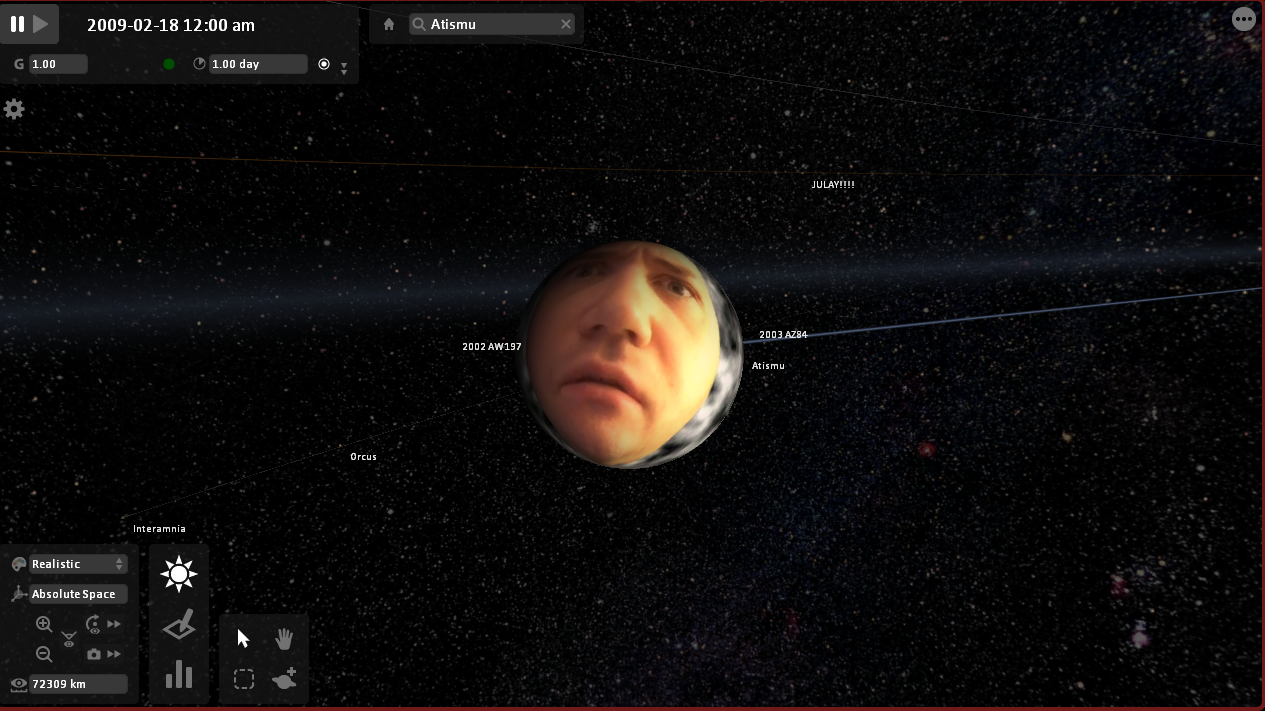This screenshot has height=711, width=1265.
Task: Click the 2002 AW197 label
Action: coord(491,347)
